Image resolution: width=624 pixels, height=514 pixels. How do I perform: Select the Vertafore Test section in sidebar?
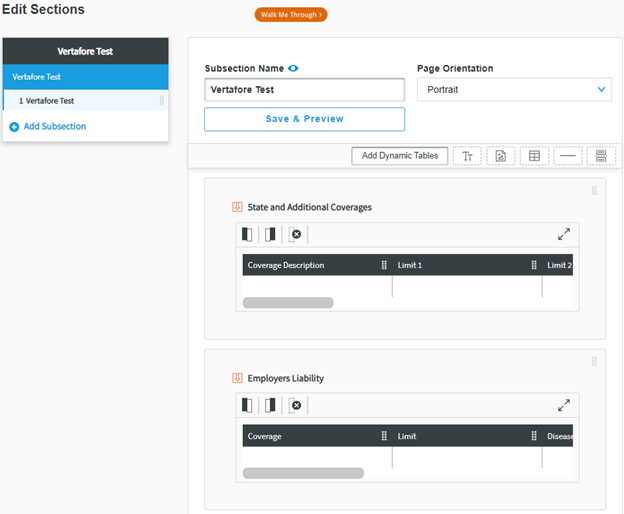pos(85,76)
